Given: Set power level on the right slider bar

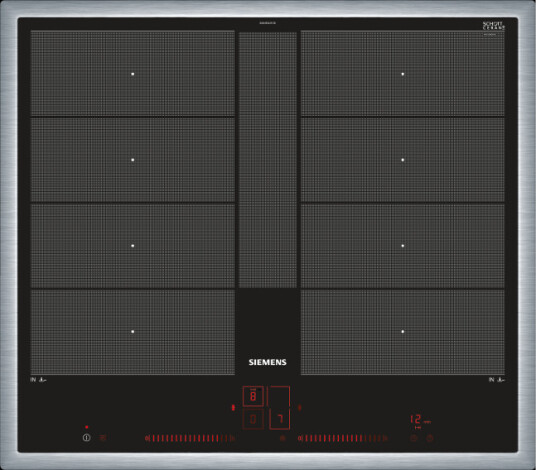Looking at the screenshot, I should pyautogui.click(x=343, y=438).
